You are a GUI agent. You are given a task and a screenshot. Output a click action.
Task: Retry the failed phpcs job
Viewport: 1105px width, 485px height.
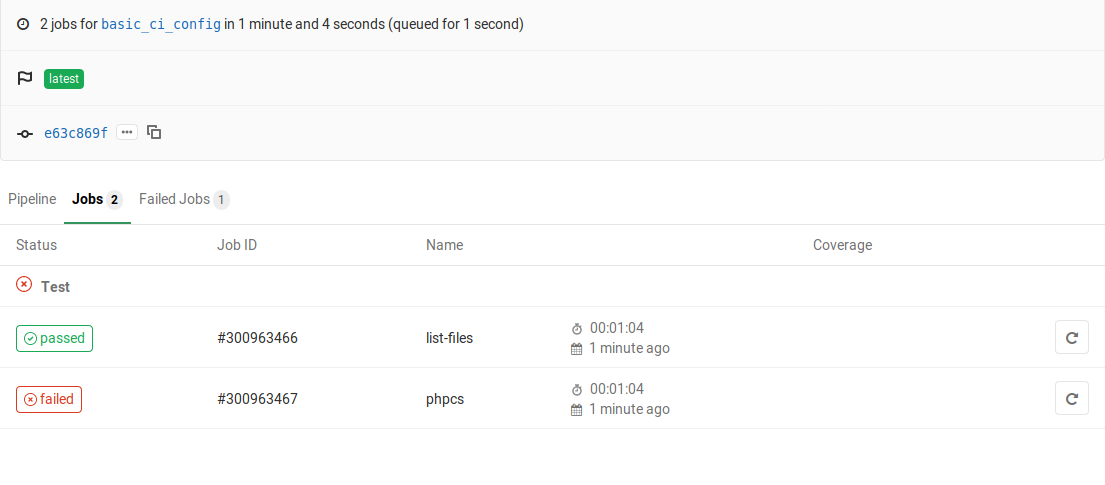point(1072,399)
